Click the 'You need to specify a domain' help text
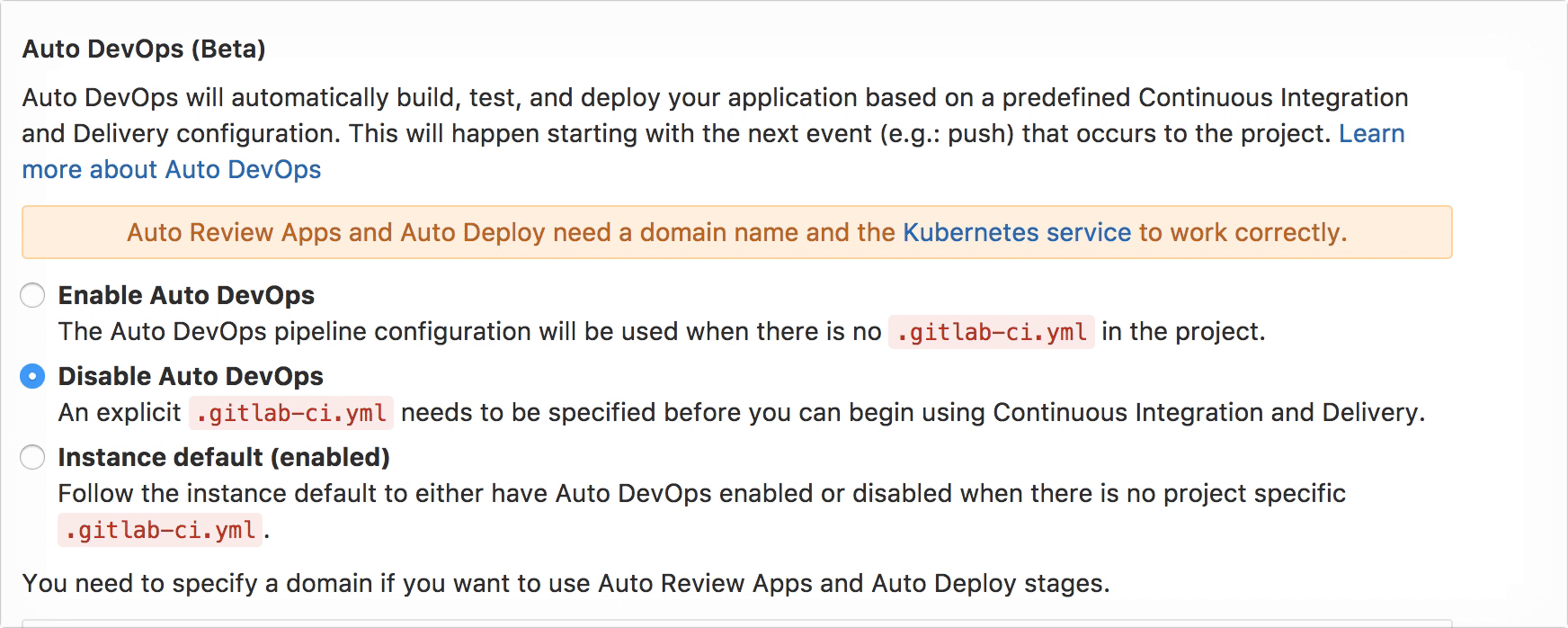Screen dimensions: 1568x628 tap(566, 583)
